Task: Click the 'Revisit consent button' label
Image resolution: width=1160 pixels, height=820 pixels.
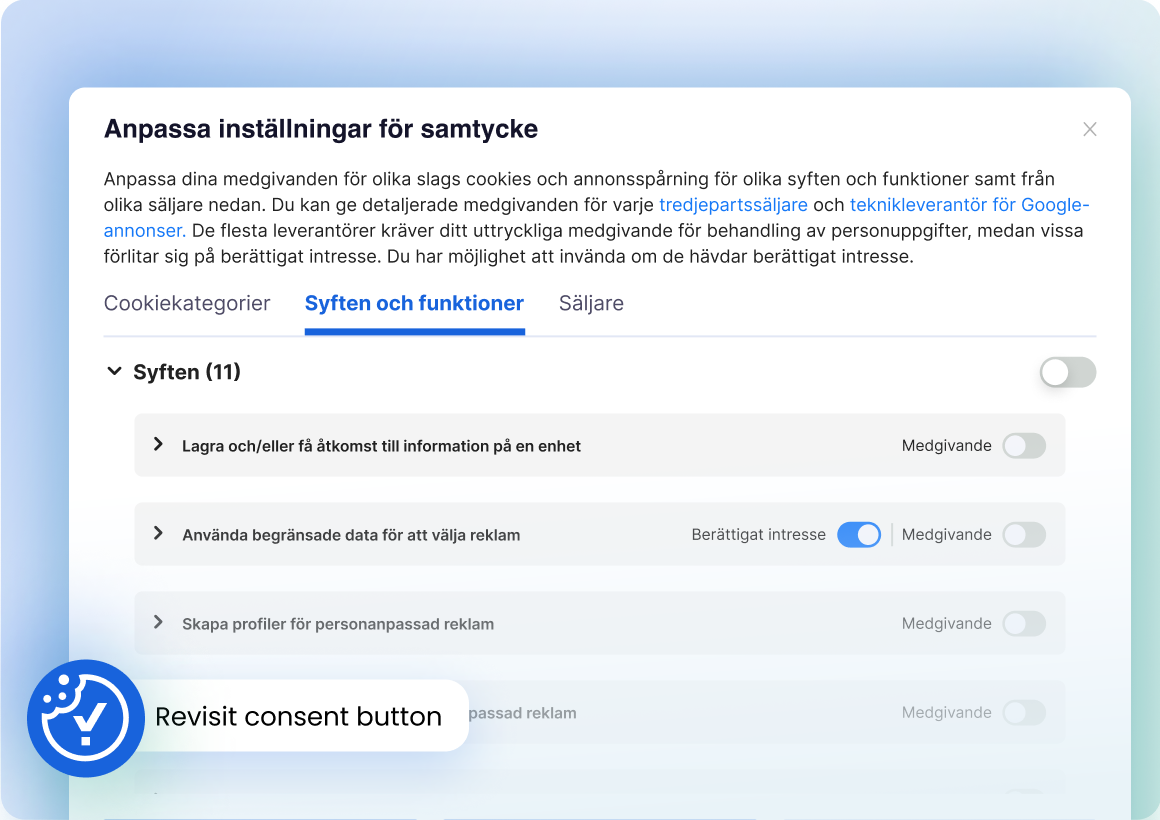Action: 298,717
